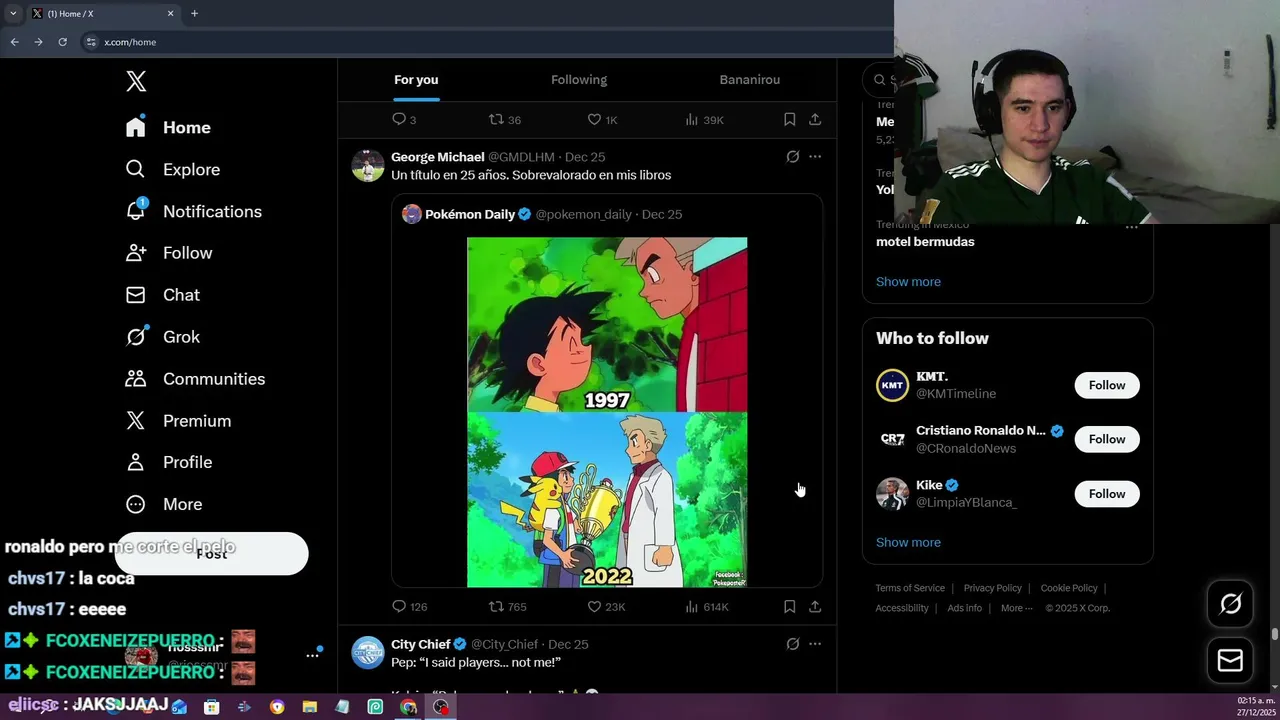1280x720 pixels.
Task: Open City Chief's profile avatar
Action: (x=368, y=652)
